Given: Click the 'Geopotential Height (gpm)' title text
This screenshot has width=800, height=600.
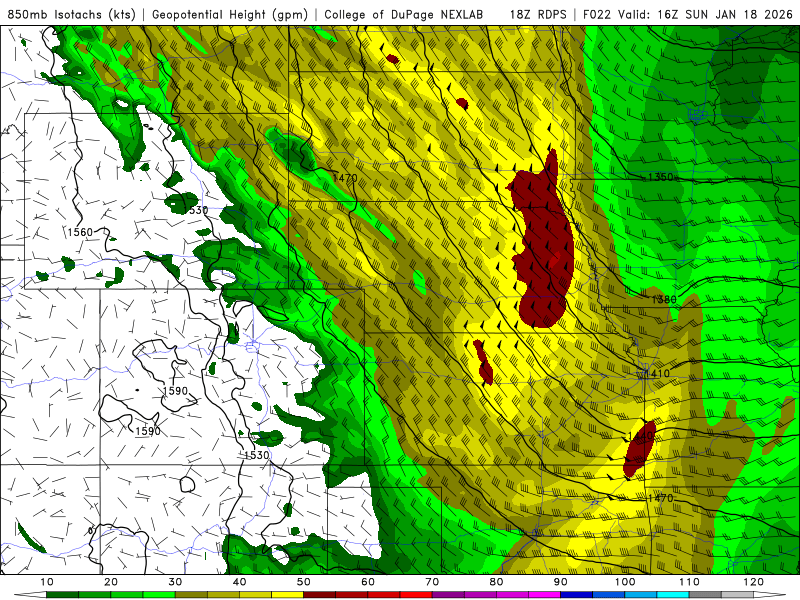Looking at the screenshot, I should click(x=230, y=14).
